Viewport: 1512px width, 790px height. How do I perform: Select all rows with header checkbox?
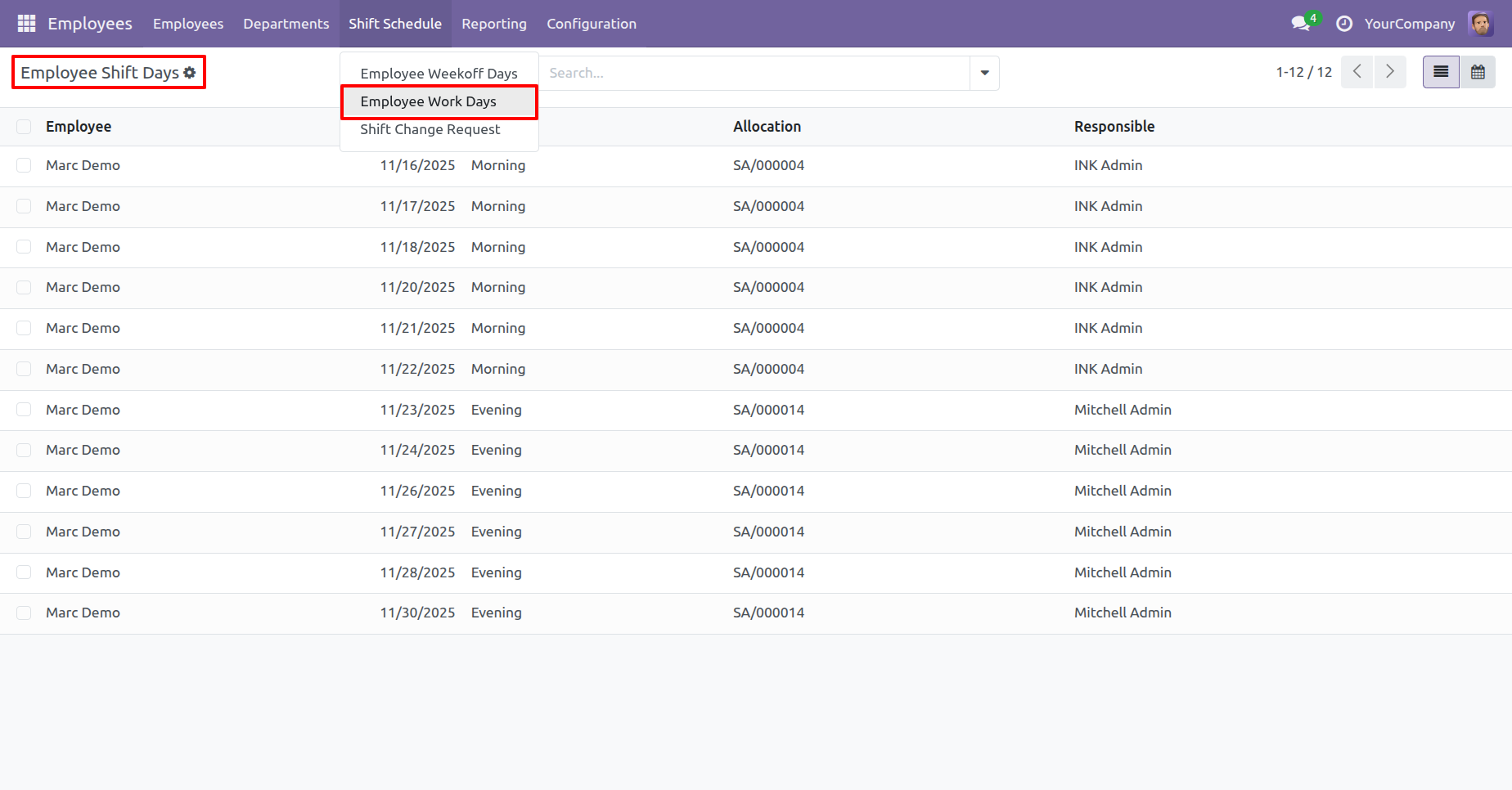click(x=24, y=127)
